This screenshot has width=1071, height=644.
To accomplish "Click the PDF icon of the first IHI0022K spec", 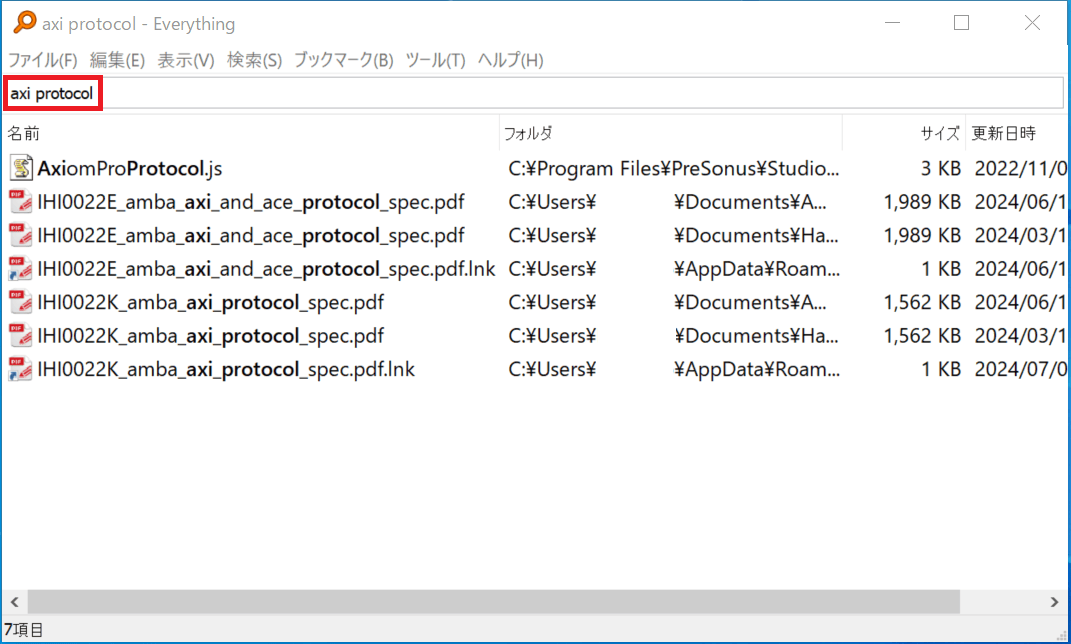I will pos(20,302).
